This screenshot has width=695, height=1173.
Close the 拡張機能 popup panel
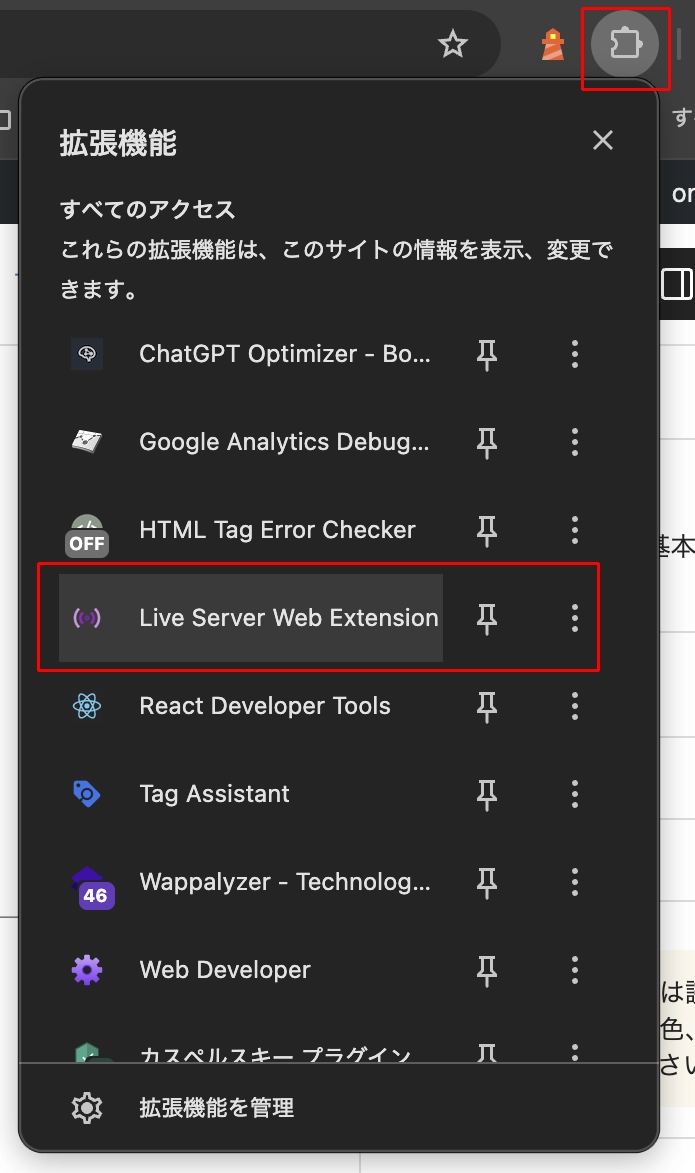pyautogui.click(x=602, y=141)
